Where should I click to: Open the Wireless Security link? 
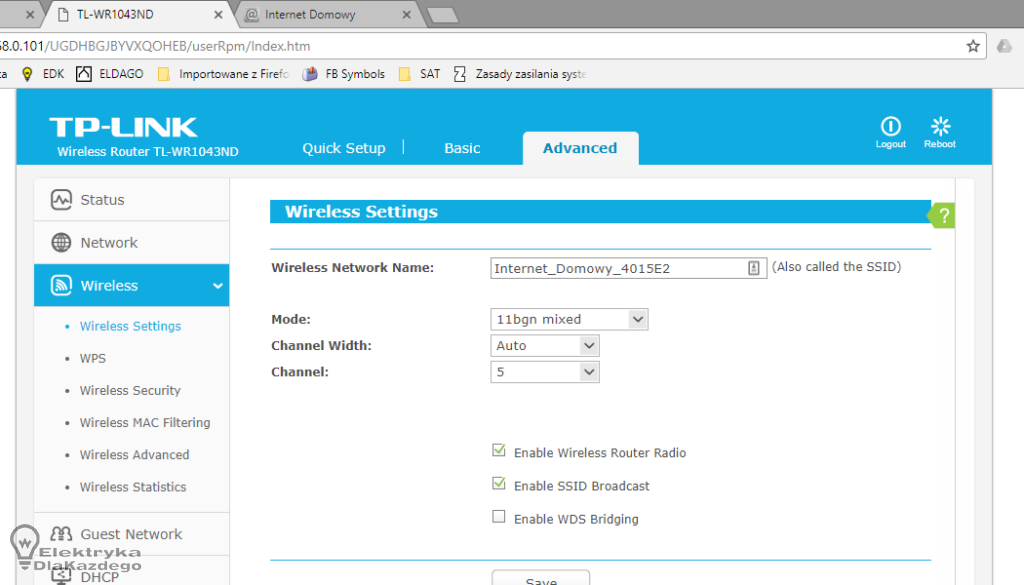coord(130,391)
